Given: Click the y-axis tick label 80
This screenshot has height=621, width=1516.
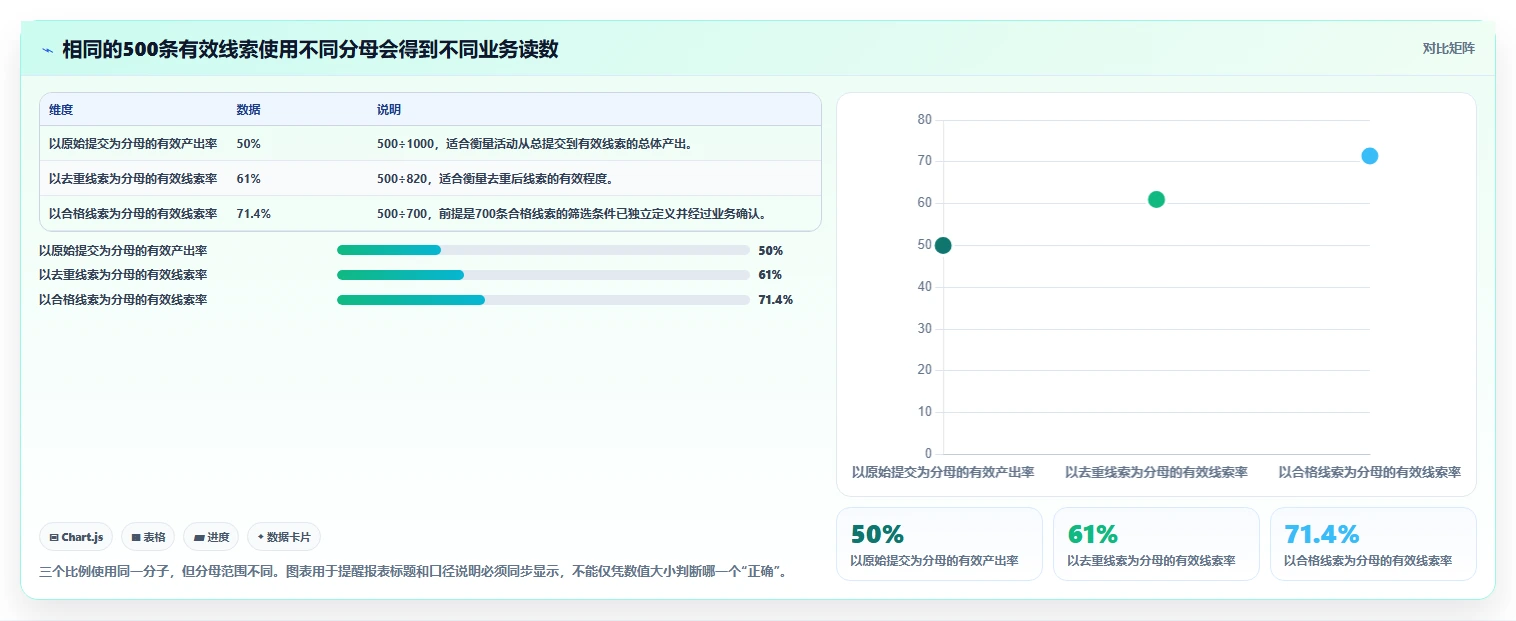Looking at the screenshot, I should [924, 120].
